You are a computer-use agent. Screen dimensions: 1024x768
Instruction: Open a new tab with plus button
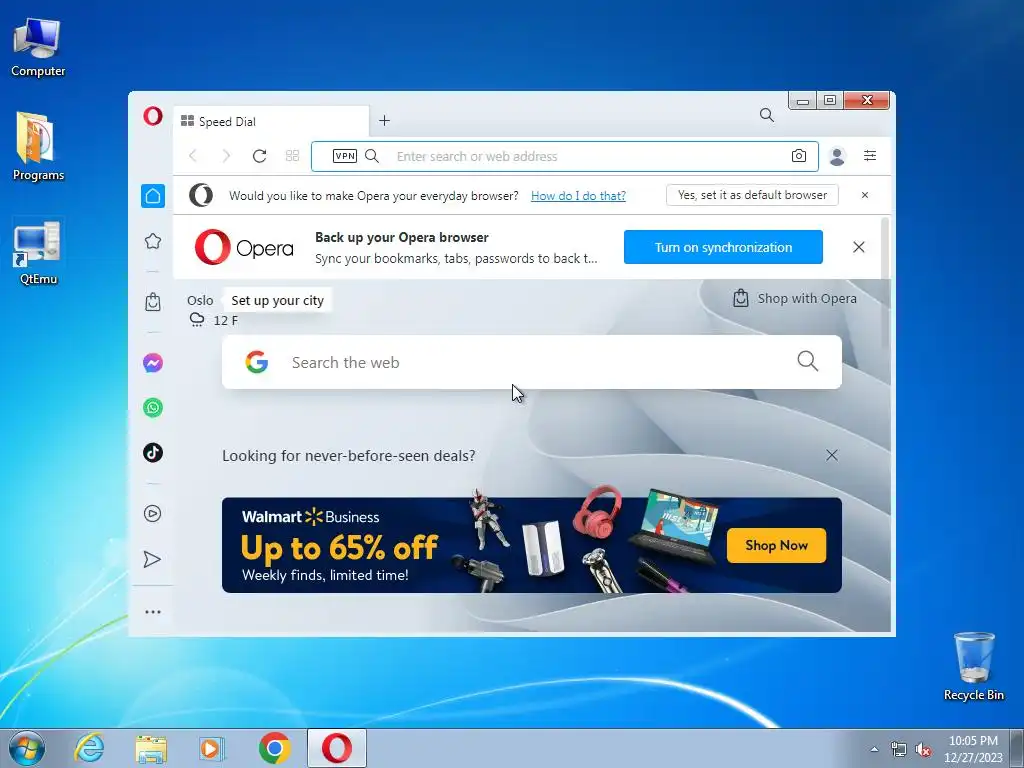click(385, 121)
